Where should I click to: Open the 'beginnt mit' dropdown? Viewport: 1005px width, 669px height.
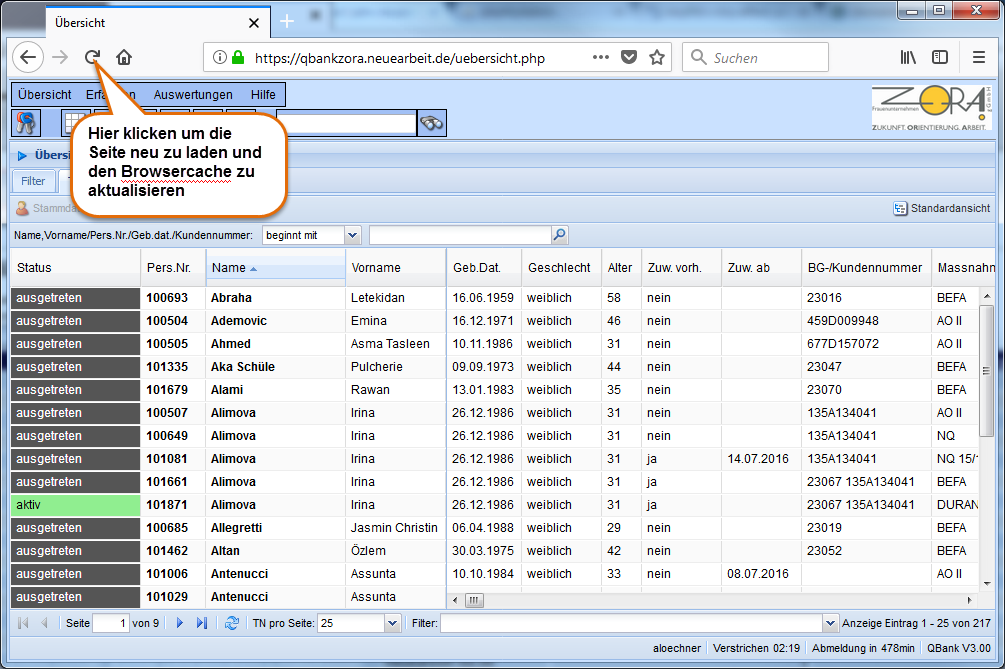click(x=353, y=235)
